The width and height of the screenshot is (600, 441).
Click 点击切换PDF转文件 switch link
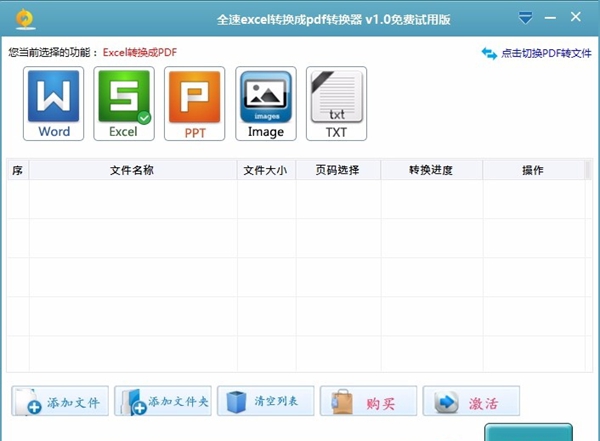[536, 53]
